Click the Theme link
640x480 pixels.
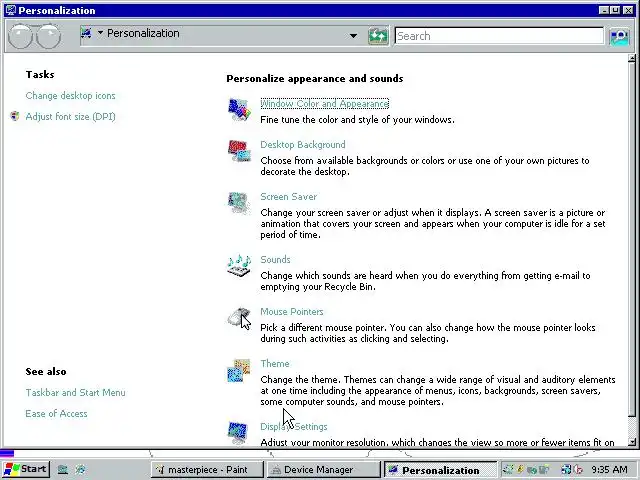tap(275, 364)
